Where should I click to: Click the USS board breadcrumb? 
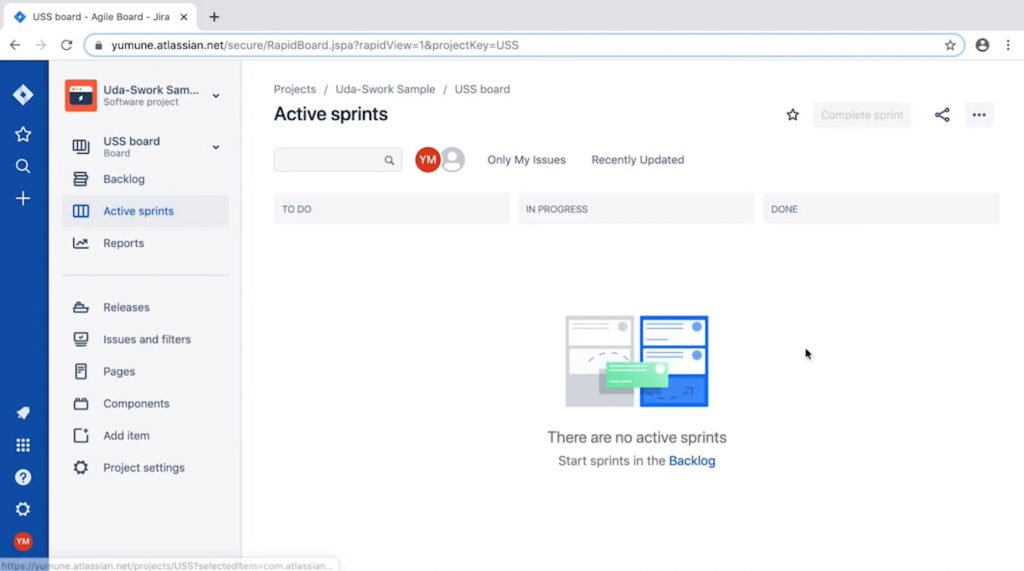pos(482,90)
